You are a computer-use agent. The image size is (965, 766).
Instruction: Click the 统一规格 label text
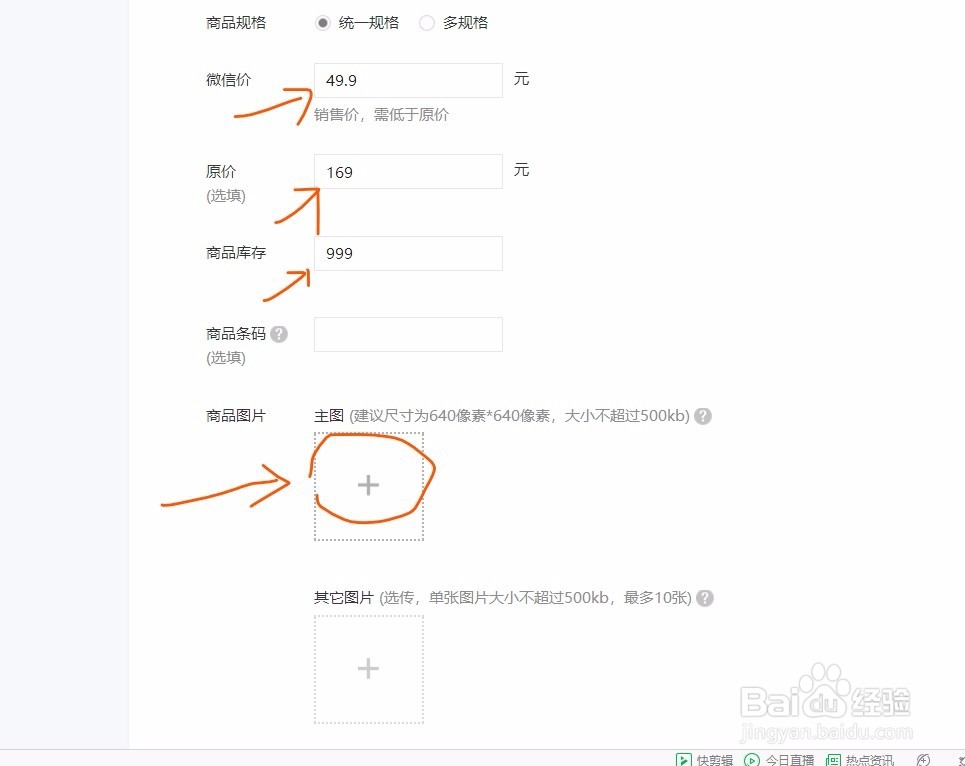pyautogui.click(x=369, y=23)
